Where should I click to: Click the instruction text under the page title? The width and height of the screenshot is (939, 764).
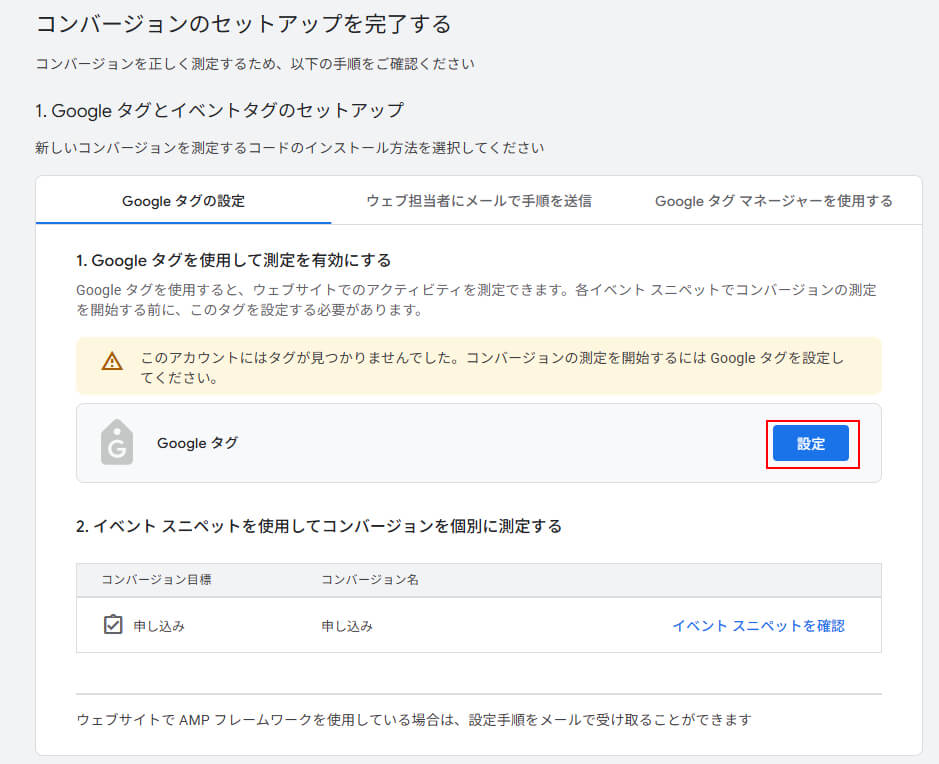point(254,64)
